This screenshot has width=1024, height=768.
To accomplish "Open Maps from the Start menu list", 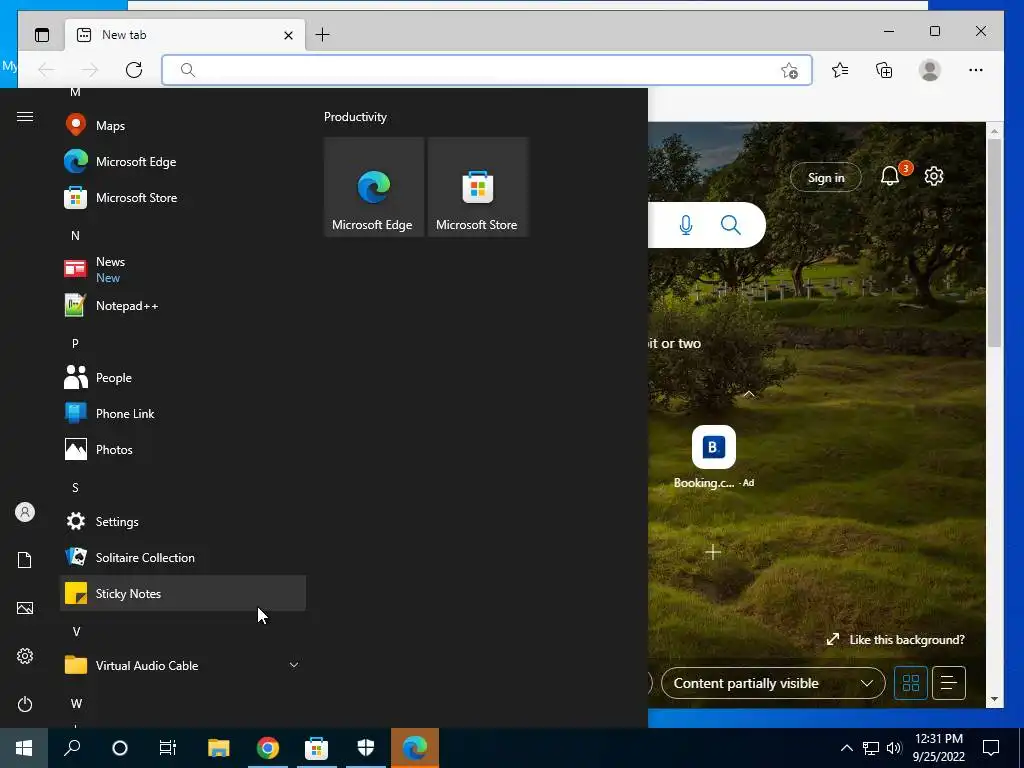I will [x=183, y=125].
